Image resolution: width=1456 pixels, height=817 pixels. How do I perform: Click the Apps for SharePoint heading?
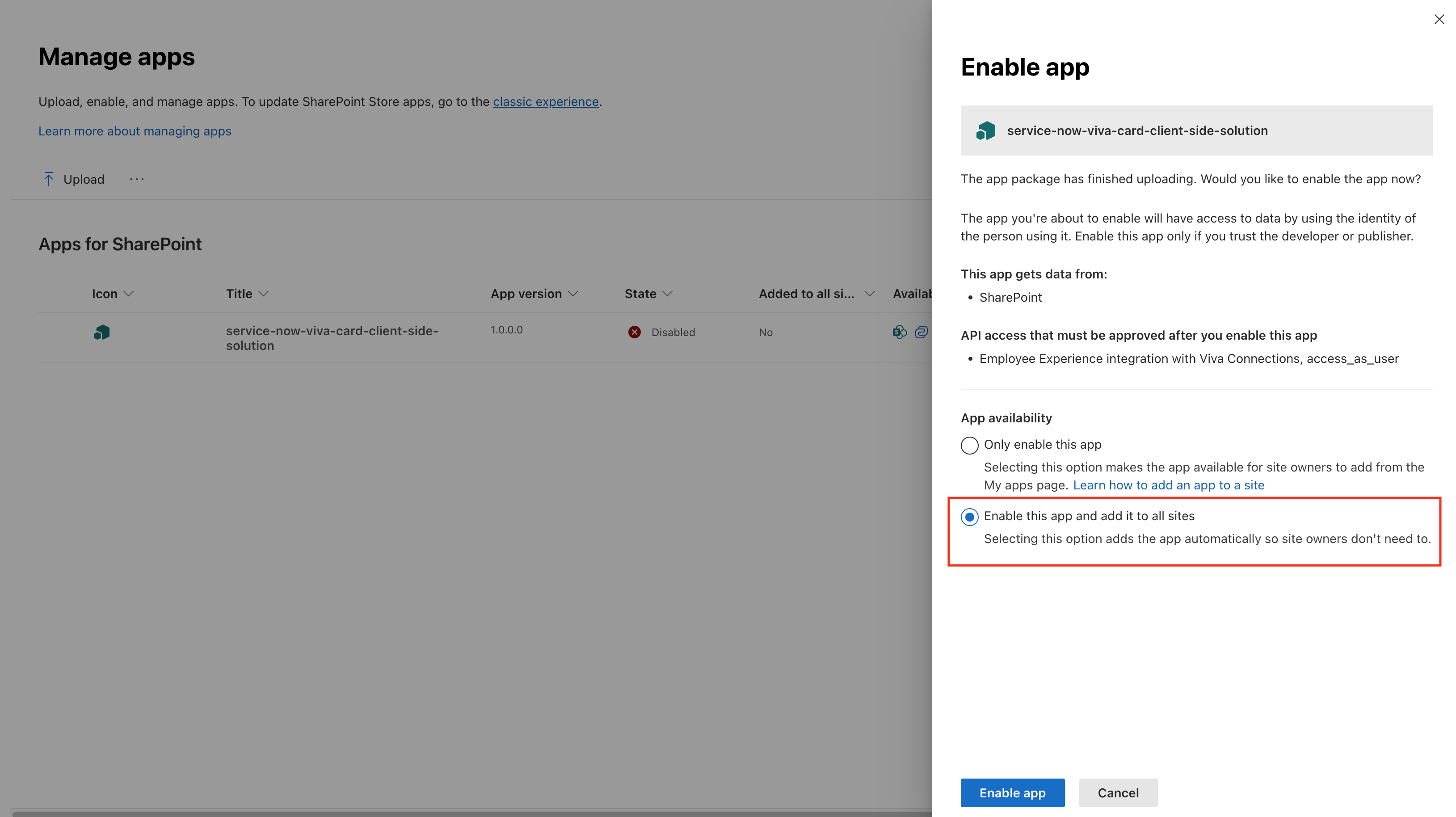point(120,244)
